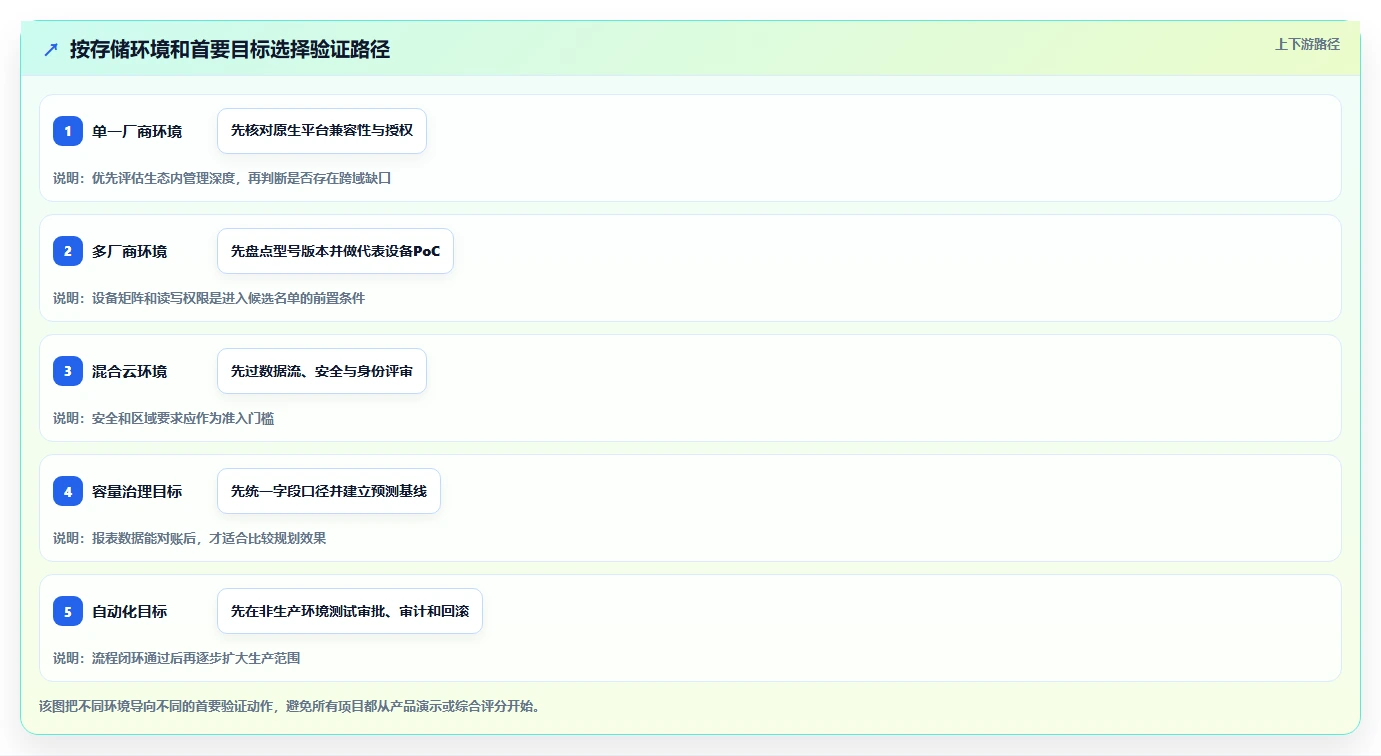Select the 先在非生产环境测试审批、审计和回滚 box
Viewport: 1381px width, 756px height.
click(x=350, y=611)
